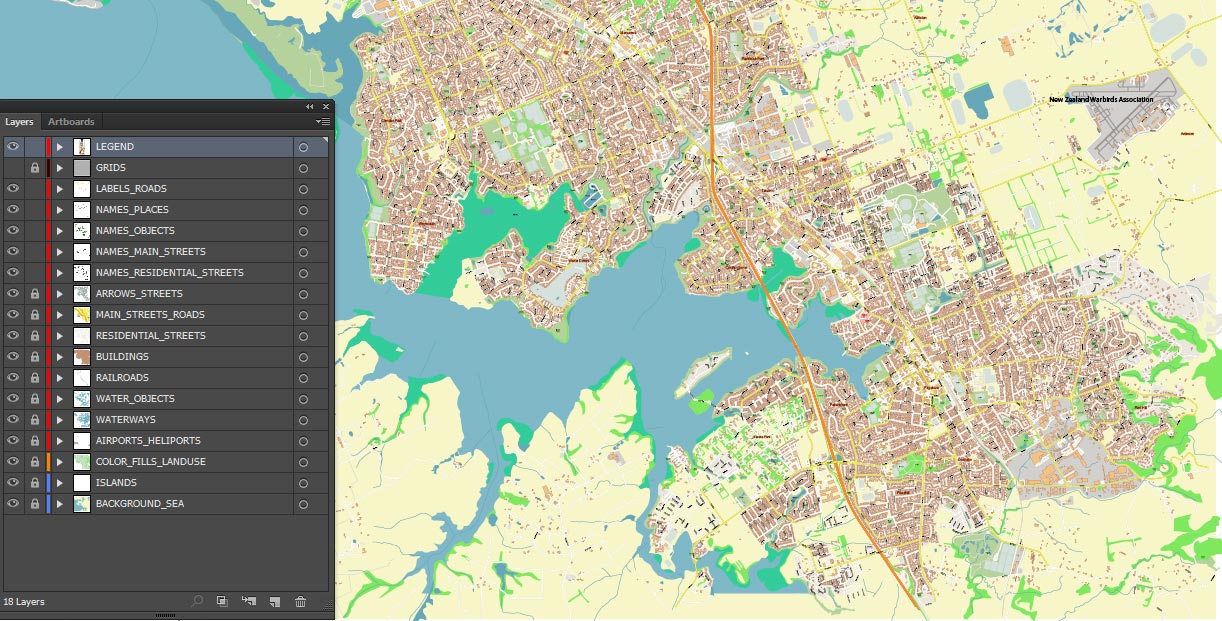Expand the WATER_OBJECTS layer
1222x621 pixels.
(x=60, y=399)
